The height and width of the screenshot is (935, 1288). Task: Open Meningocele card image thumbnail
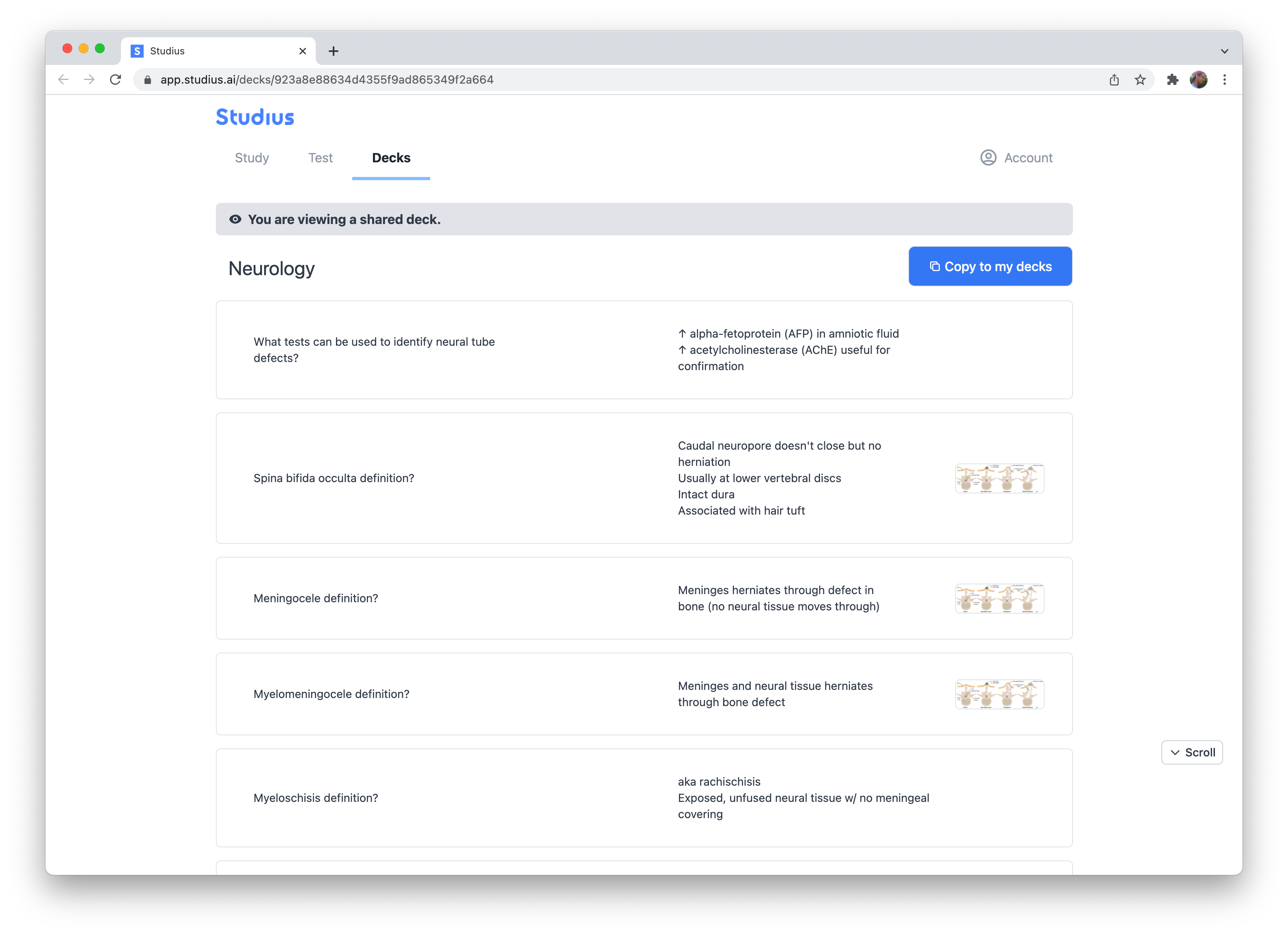pos(999,598)
